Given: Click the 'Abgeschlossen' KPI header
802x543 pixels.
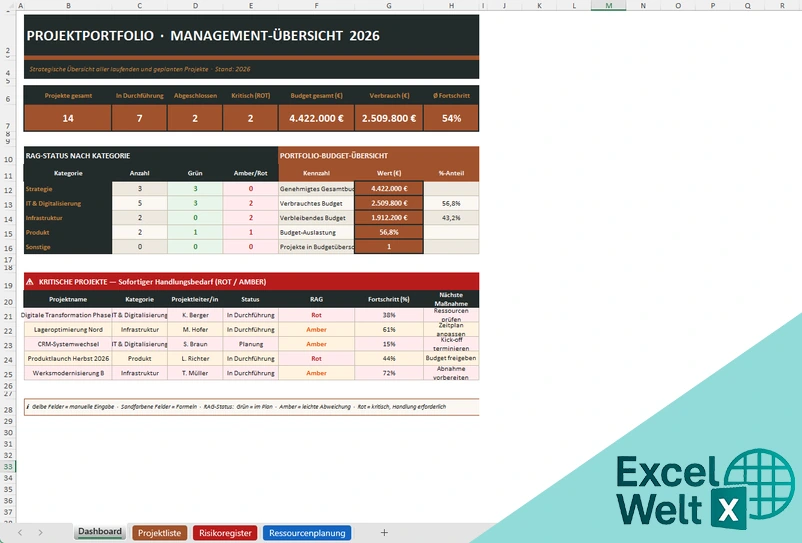Looking at the screenshot, I should coord(195,96).
